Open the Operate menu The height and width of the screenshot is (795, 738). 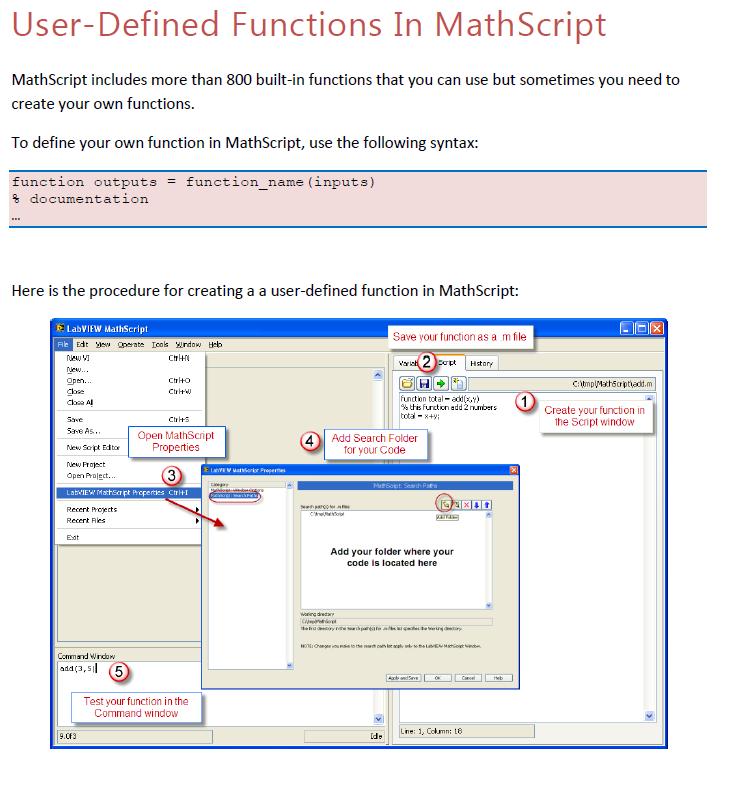(131, 344)
